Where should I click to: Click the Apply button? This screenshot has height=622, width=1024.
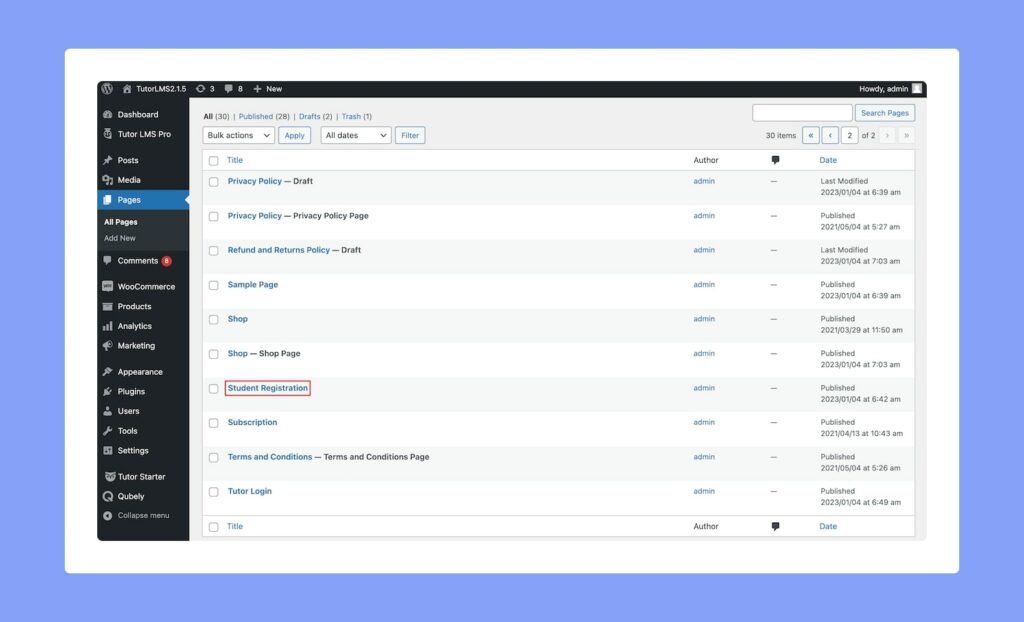[x=294, y=134]
